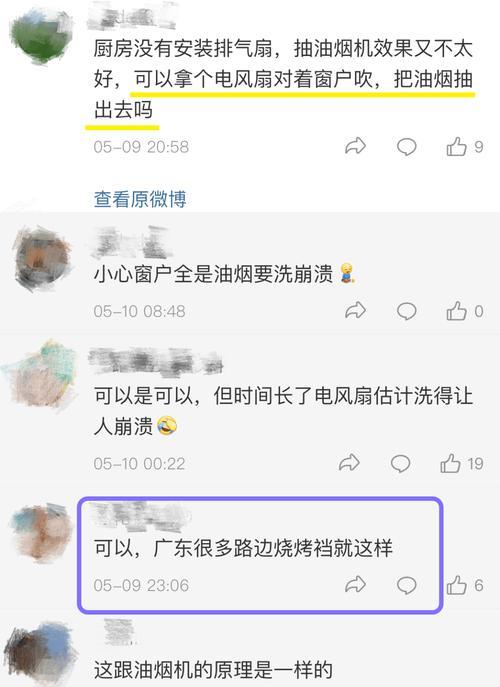Share the 05-10 08:48 comment
The width and height of the screenshot is (500, 687).
tap(355, 311)
